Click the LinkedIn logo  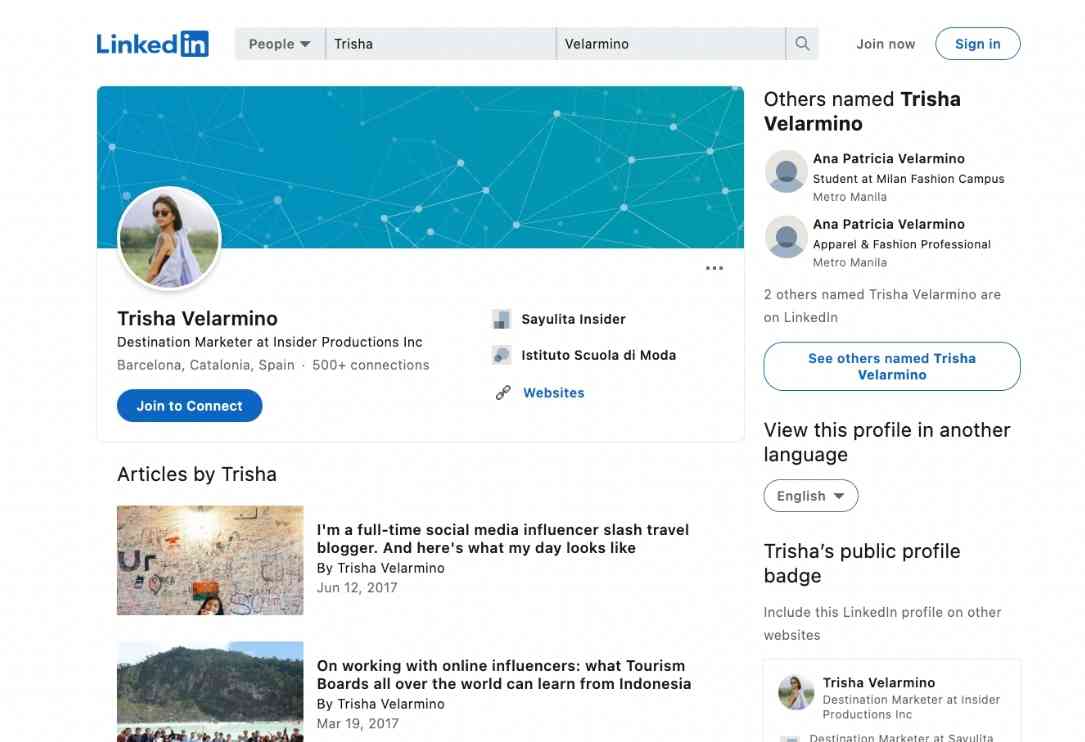pos(152,44)
